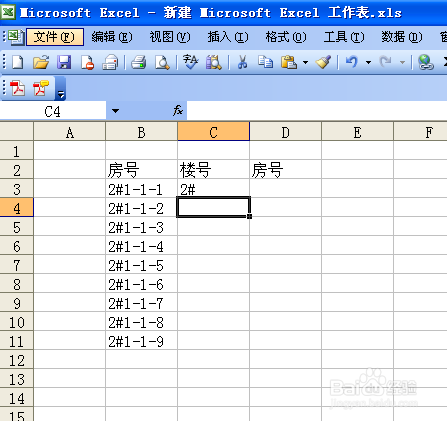Image resolution: width=447 pixels, height=421 pixels.
Task: Select cell containing 2#1-1-8
Action: 141,322
